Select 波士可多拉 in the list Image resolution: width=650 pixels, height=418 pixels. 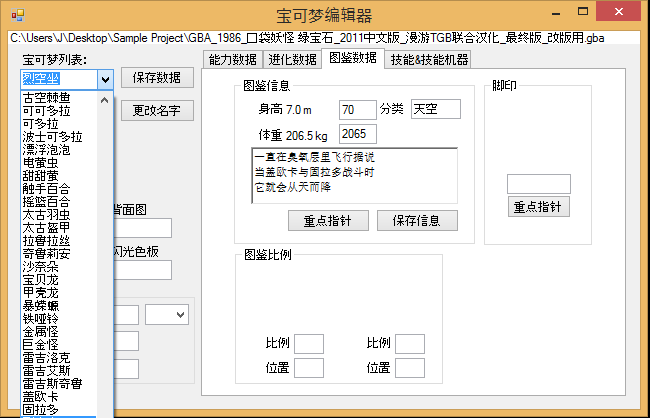click(59, 137)
